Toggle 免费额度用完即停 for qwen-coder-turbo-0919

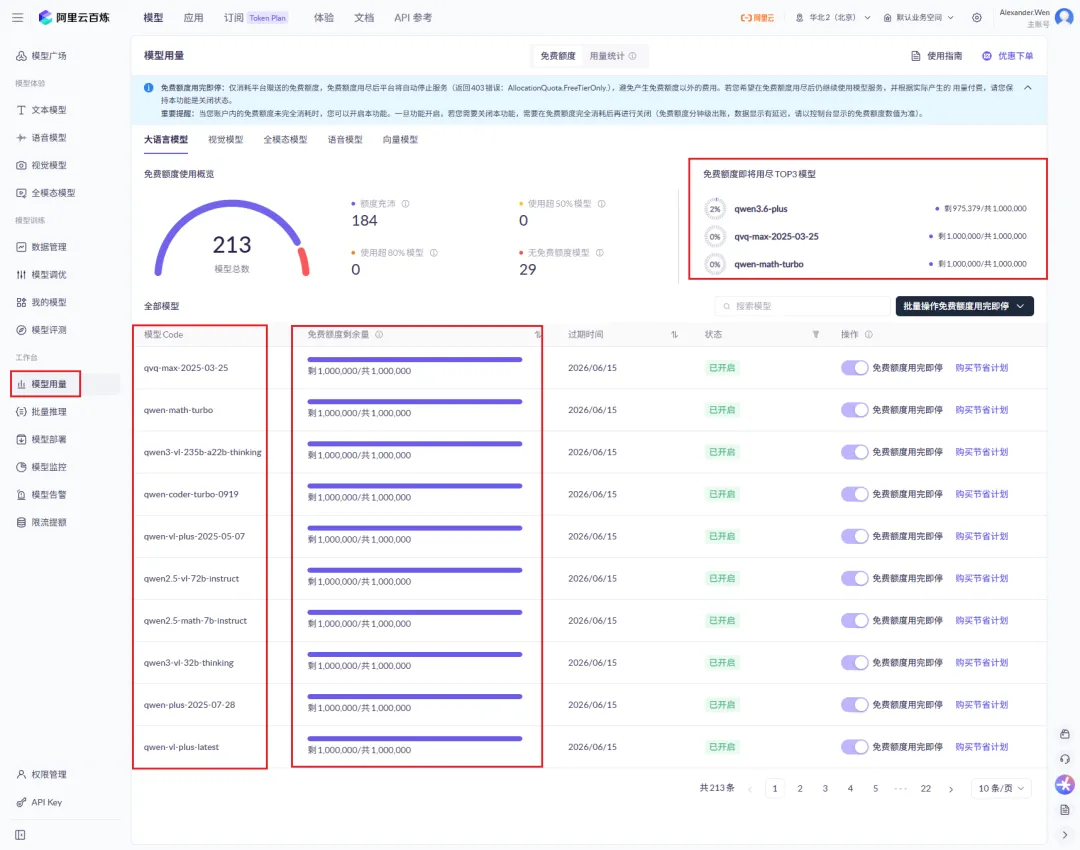click(854, 494)
